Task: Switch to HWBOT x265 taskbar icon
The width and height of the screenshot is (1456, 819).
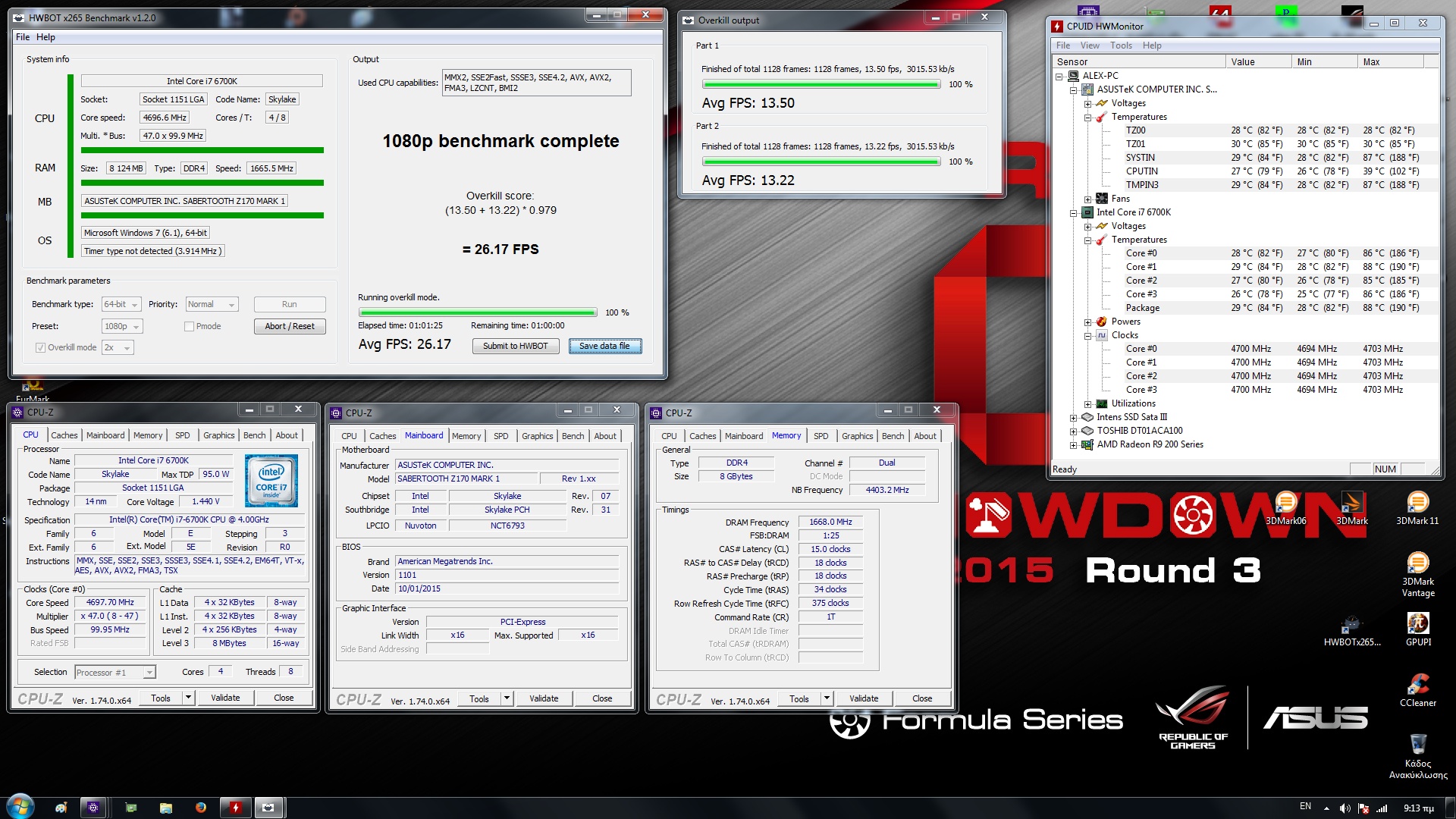Action: point(268,808)
